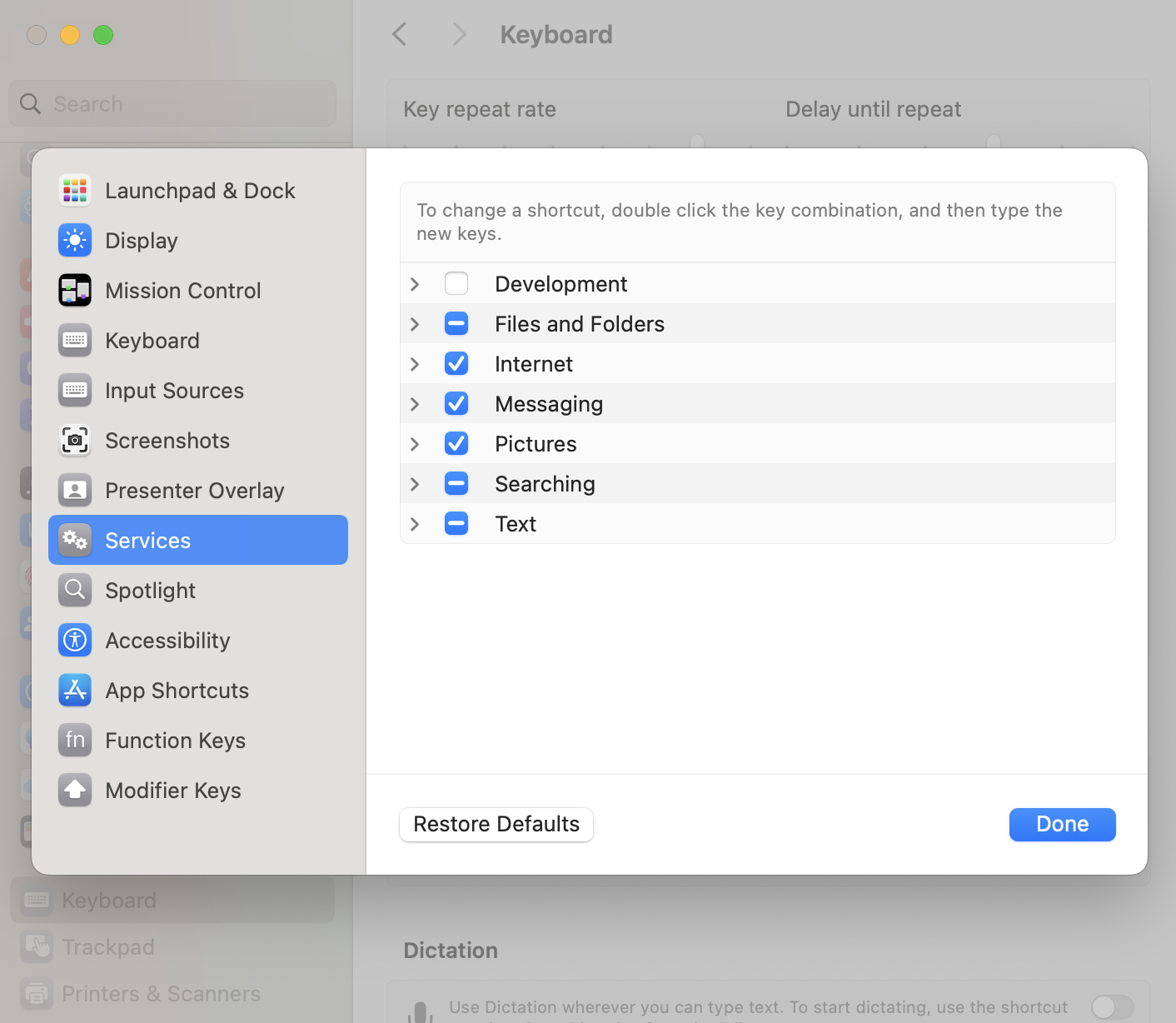Click the Restore Defaults button
Viewport: 1176px width, 1023px height.
[x=496, y=824]
